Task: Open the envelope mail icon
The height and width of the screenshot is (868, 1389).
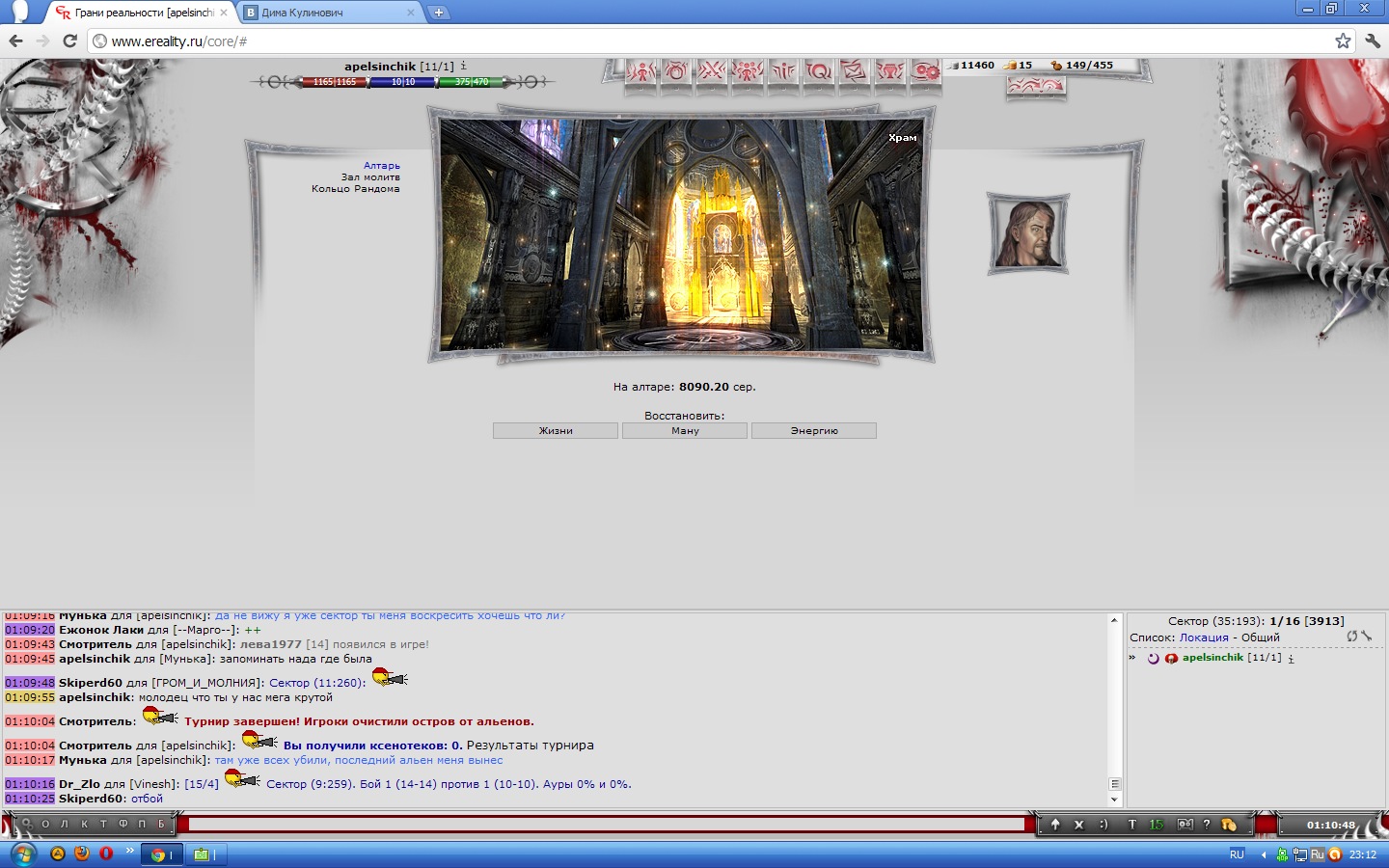Action: tap(854, 71)
